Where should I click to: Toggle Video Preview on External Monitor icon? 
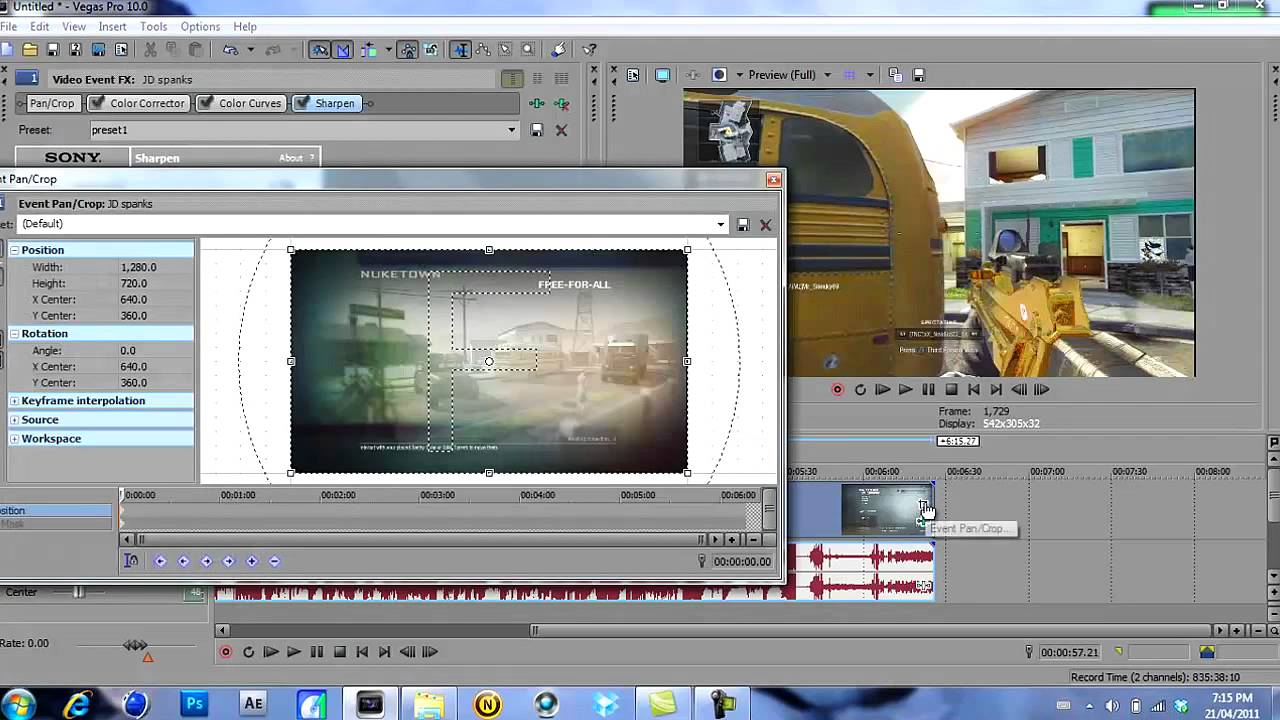(x=662, y=75)
